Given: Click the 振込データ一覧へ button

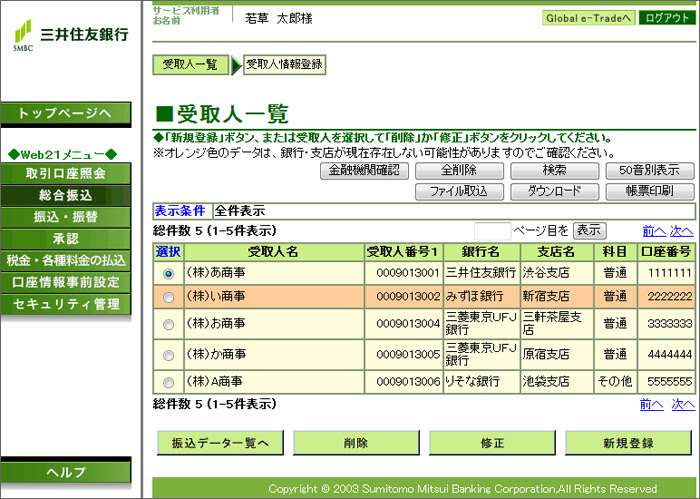Looking at the screenshot, I should 221,443.
